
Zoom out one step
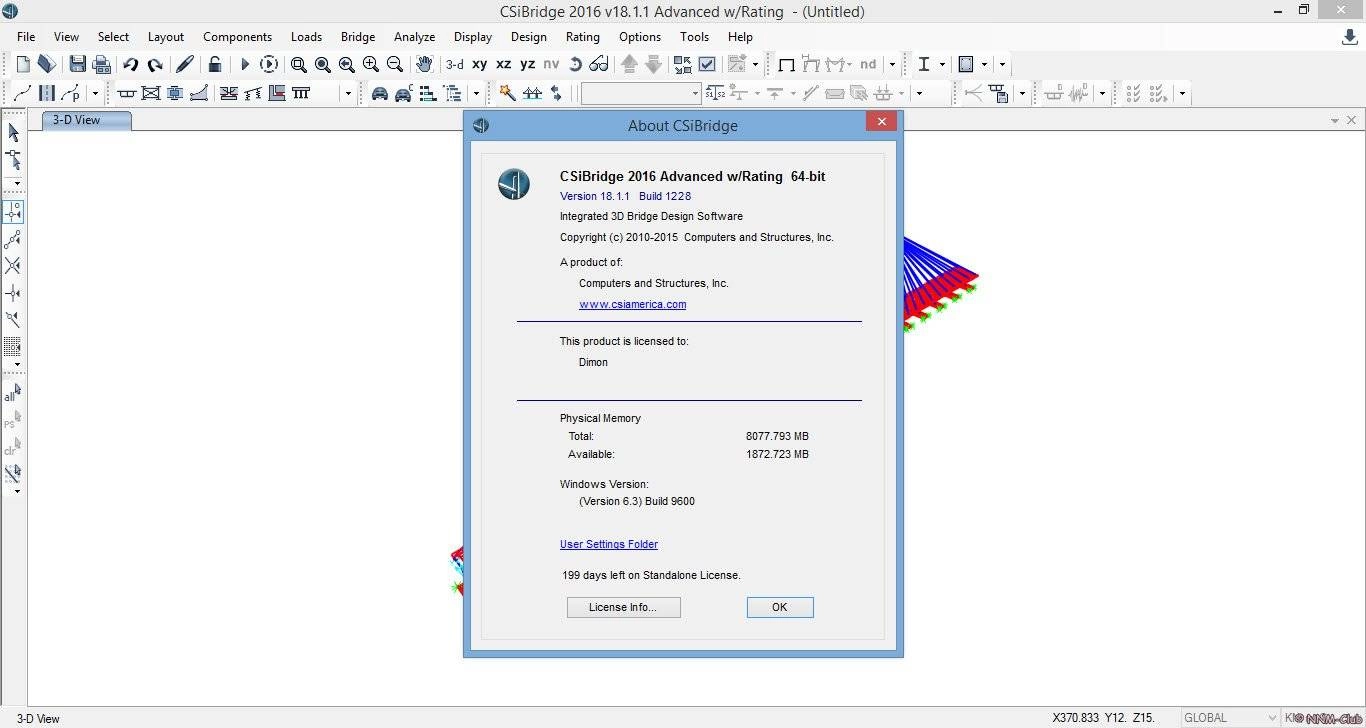coord(394,64)
